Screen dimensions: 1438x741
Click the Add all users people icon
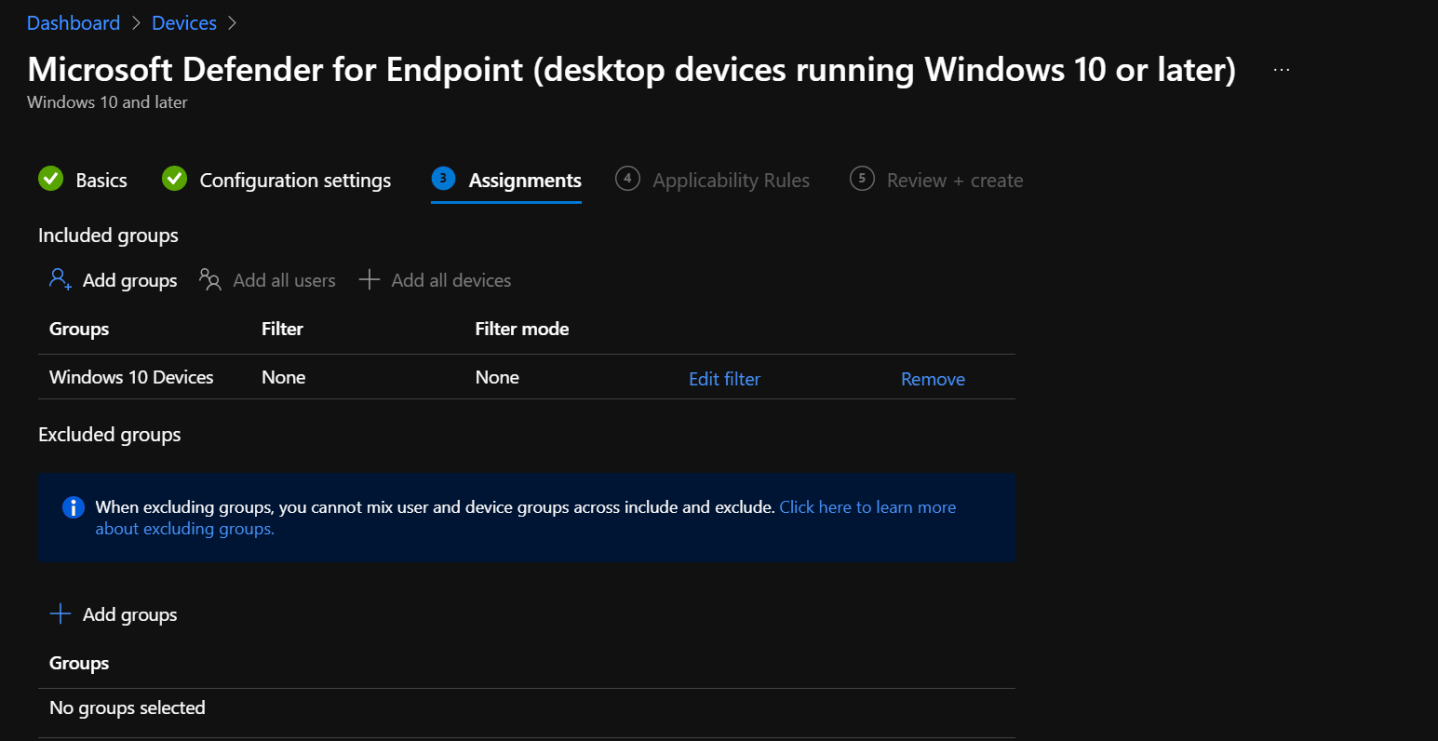(210, 279)
